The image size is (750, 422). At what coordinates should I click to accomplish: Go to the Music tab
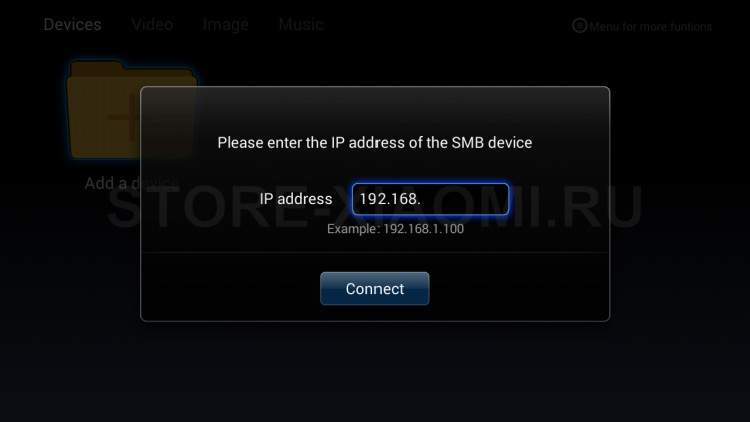(301, 24)
